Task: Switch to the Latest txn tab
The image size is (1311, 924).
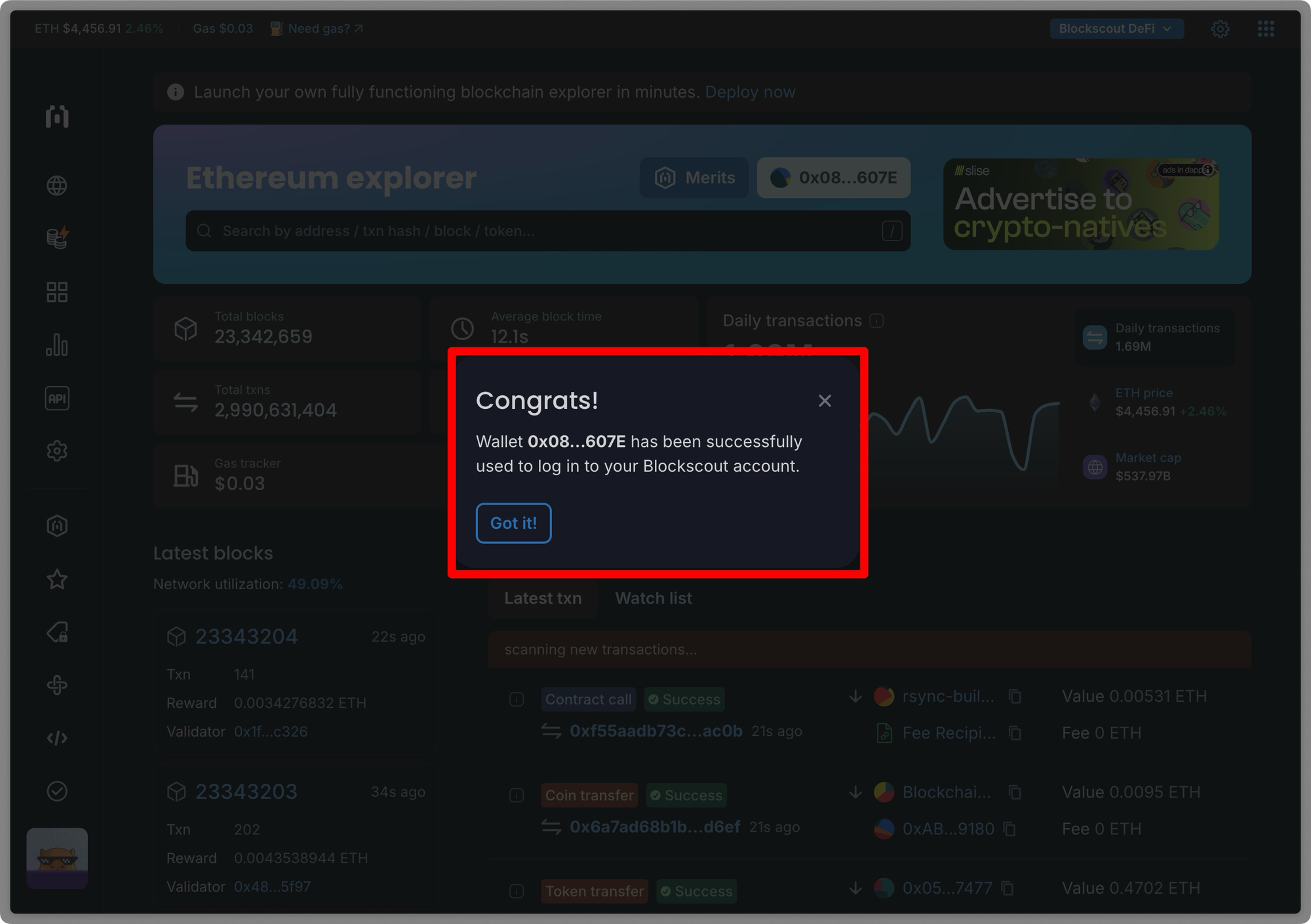Action: (543, 598)
